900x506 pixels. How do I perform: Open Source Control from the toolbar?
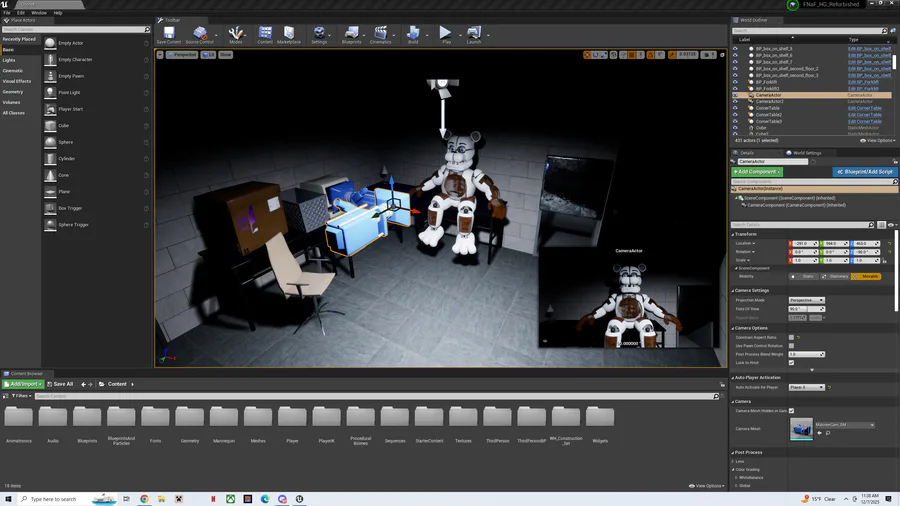pyautogui.click(x=199, y=34)
